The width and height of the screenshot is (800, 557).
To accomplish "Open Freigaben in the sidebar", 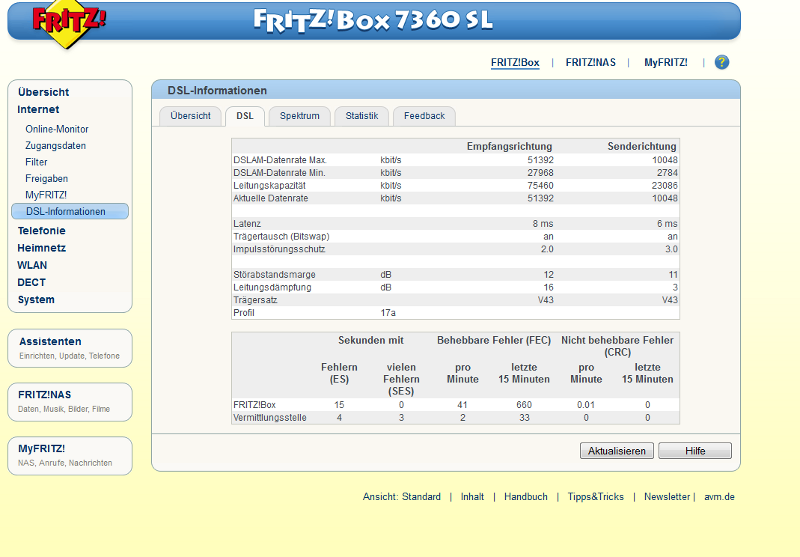I will pyautogui.click(x=46, y=179).
